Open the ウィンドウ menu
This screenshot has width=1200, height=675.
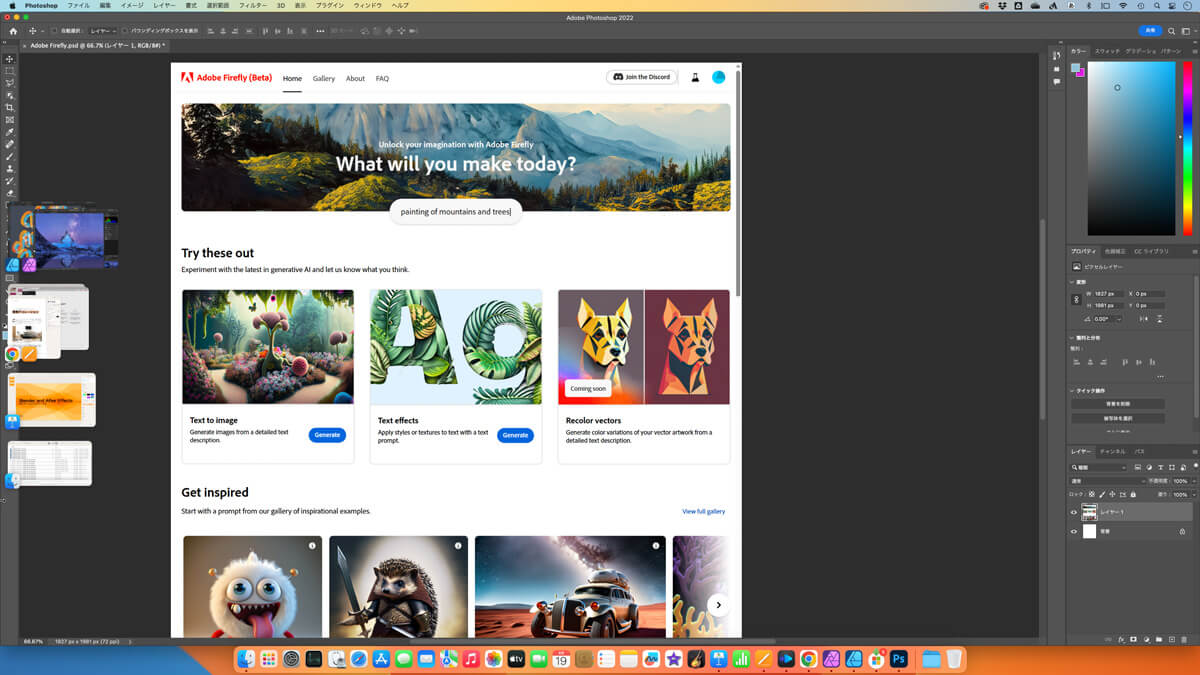368,6
